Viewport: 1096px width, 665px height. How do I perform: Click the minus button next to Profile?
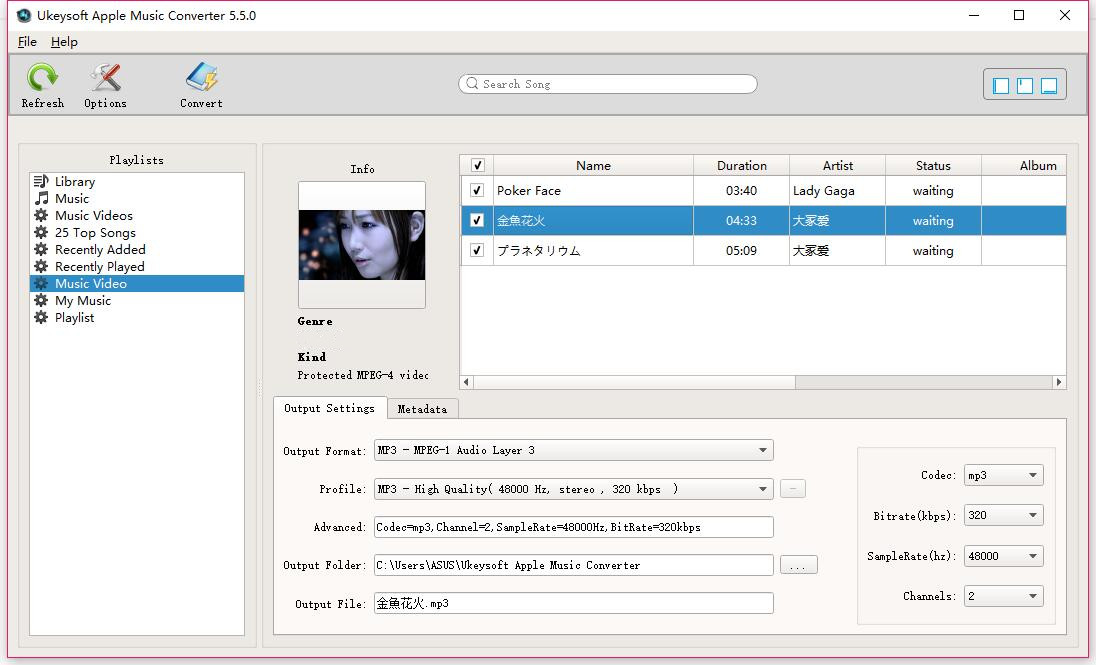(x=793, y=488)
